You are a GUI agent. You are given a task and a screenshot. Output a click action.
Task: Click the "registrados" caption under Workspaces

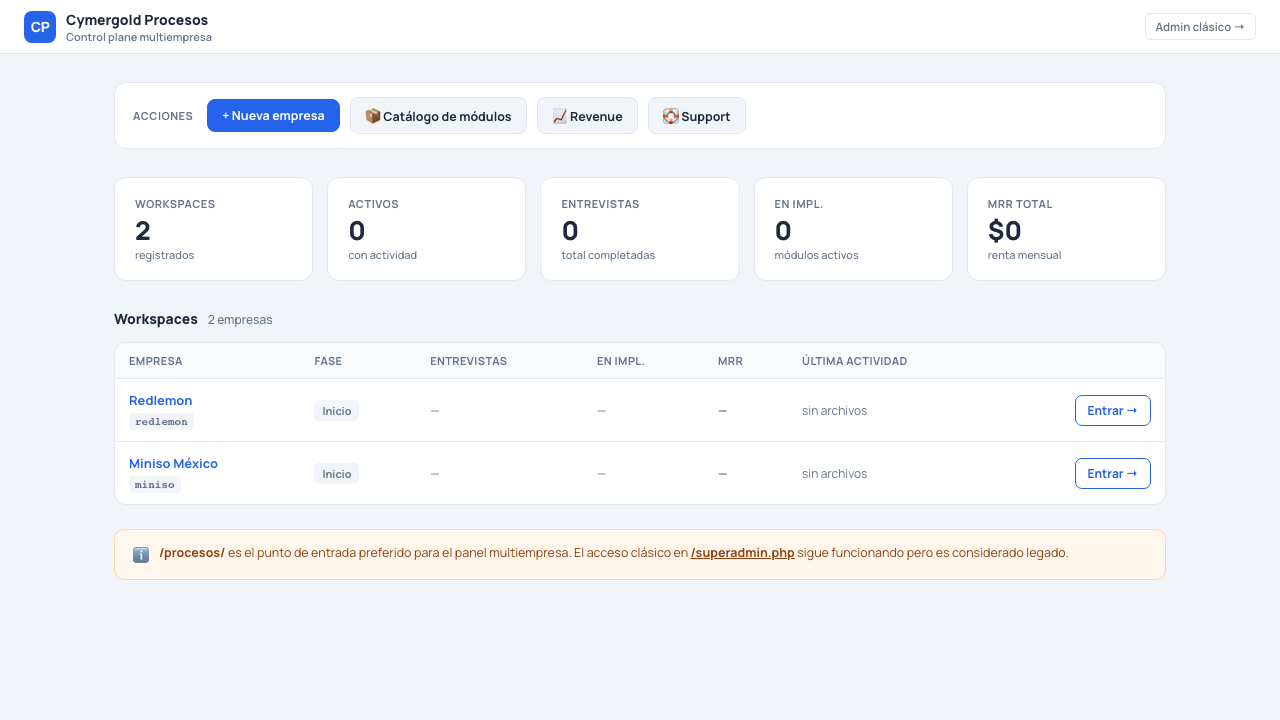coord(165,255)
